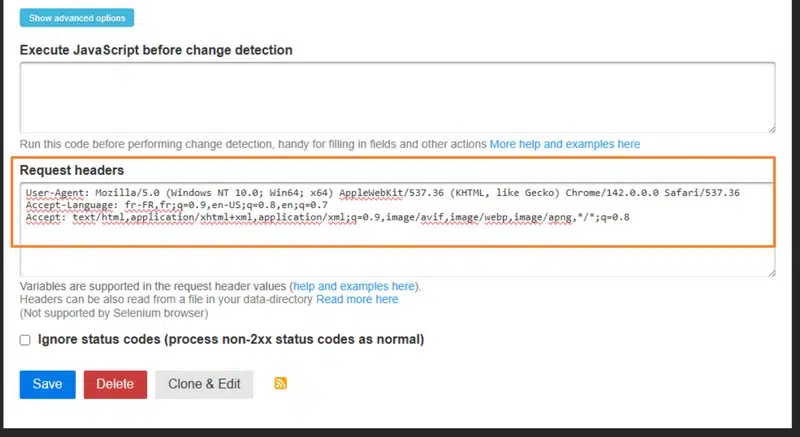The width and height of the screenshot is (800, 437).
Task: Enable the Ignore status codes checkbox
Action: click(x=25, y=340)
